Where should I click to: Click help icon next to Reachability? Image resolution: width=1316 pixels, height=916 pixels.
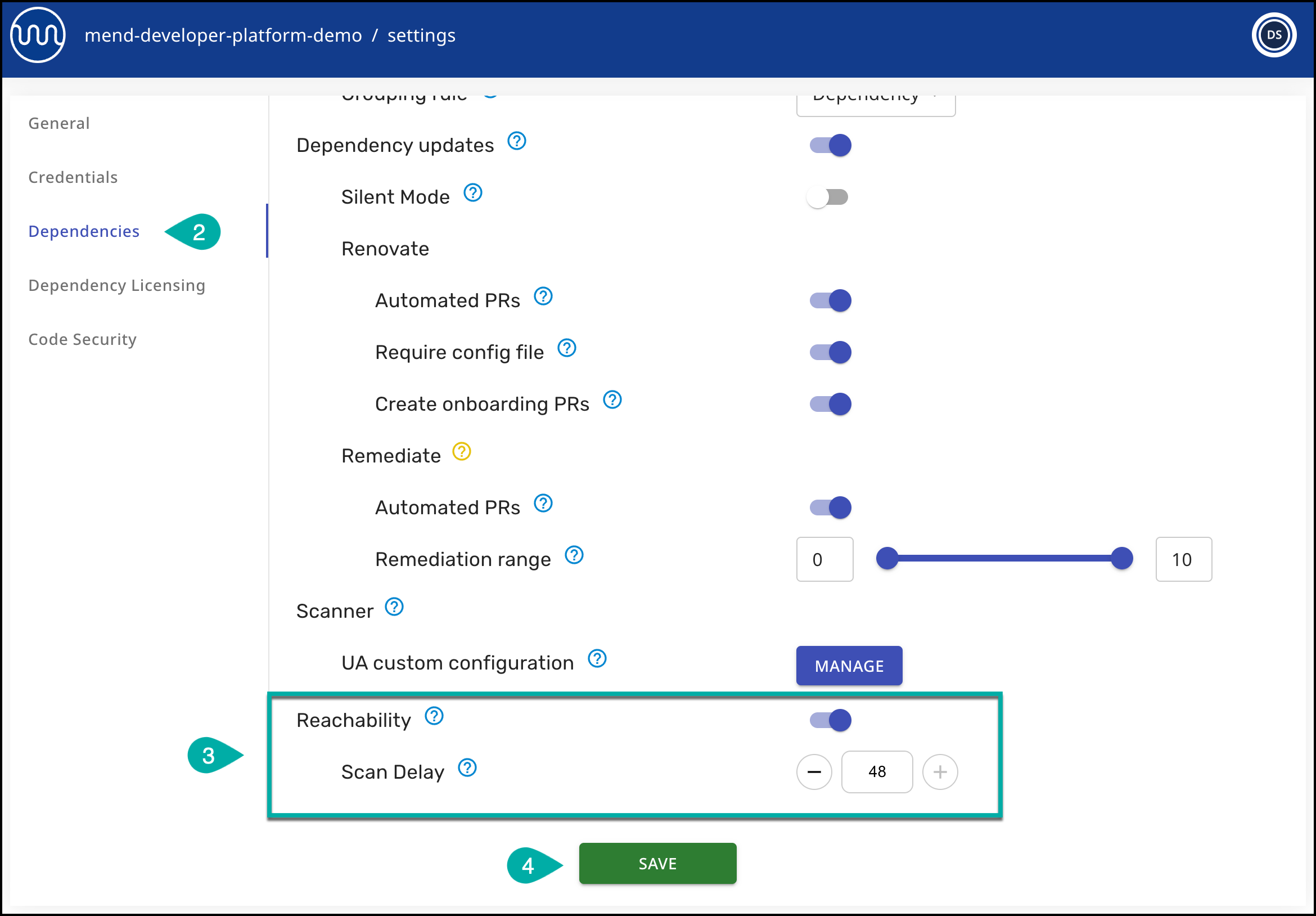click(x=434, y=716)
